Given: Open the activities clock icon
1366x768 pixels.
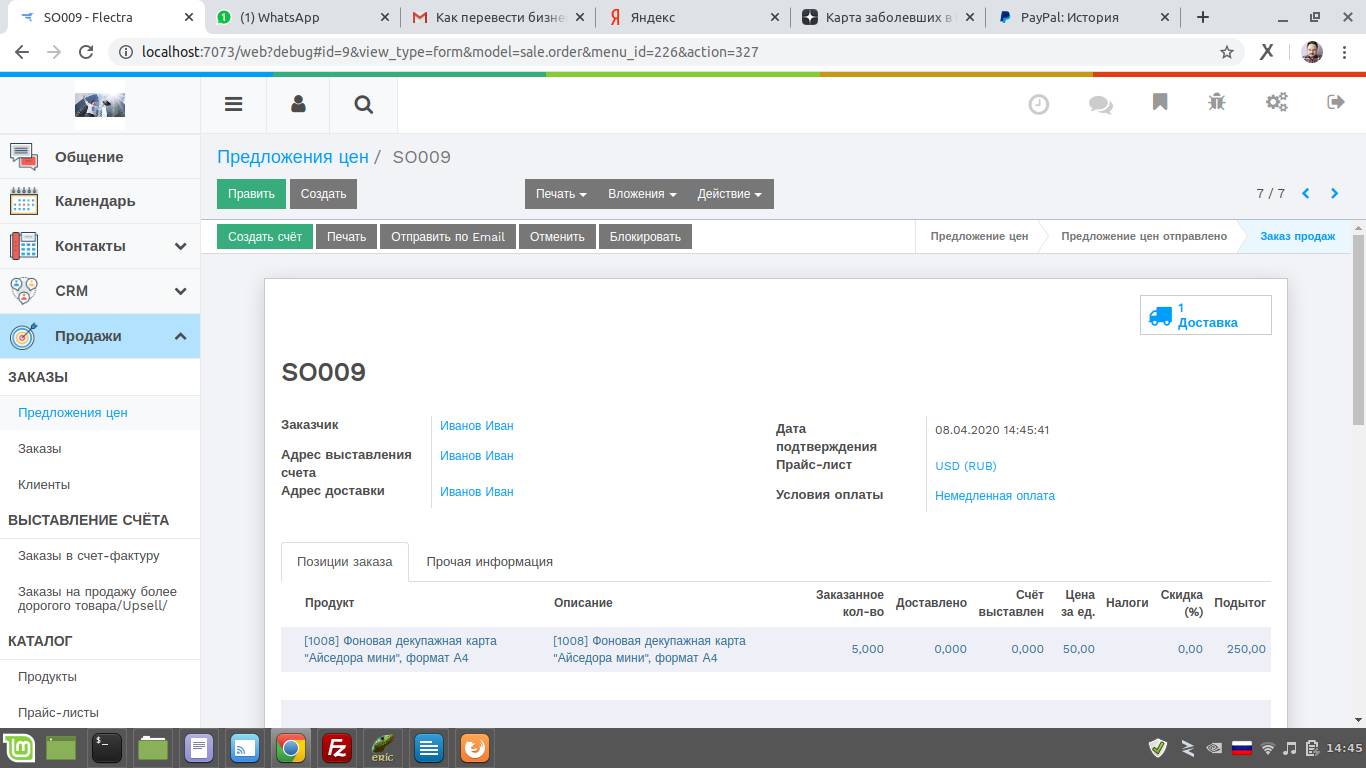Looking at the screenshot, I should click(1039, 104).
